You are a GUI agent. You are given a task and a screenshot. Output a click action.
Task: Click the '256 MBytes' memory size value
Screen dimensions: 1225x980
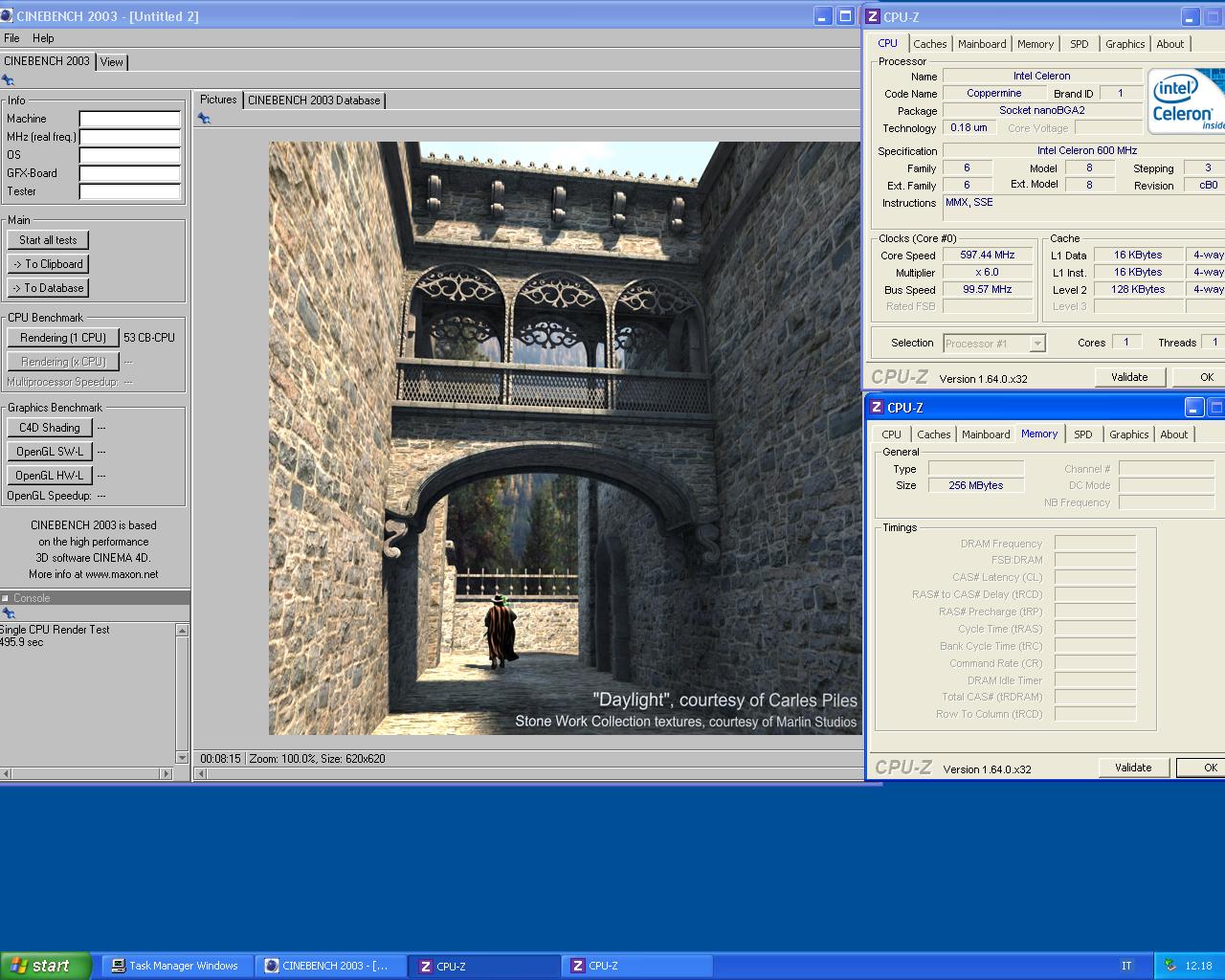(976, 485)
